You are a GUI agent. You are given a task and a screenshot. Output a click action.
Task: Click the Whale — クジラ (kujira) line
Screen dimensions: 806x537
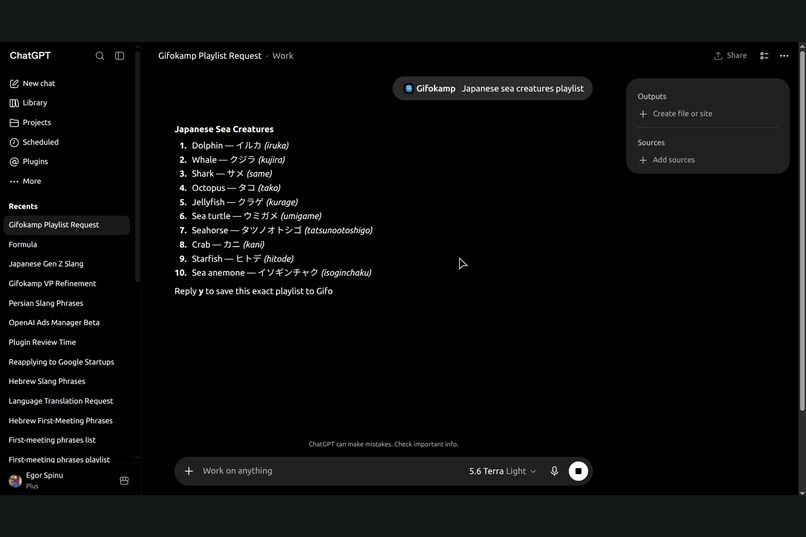pyautogui.click(x=238, y=160)
